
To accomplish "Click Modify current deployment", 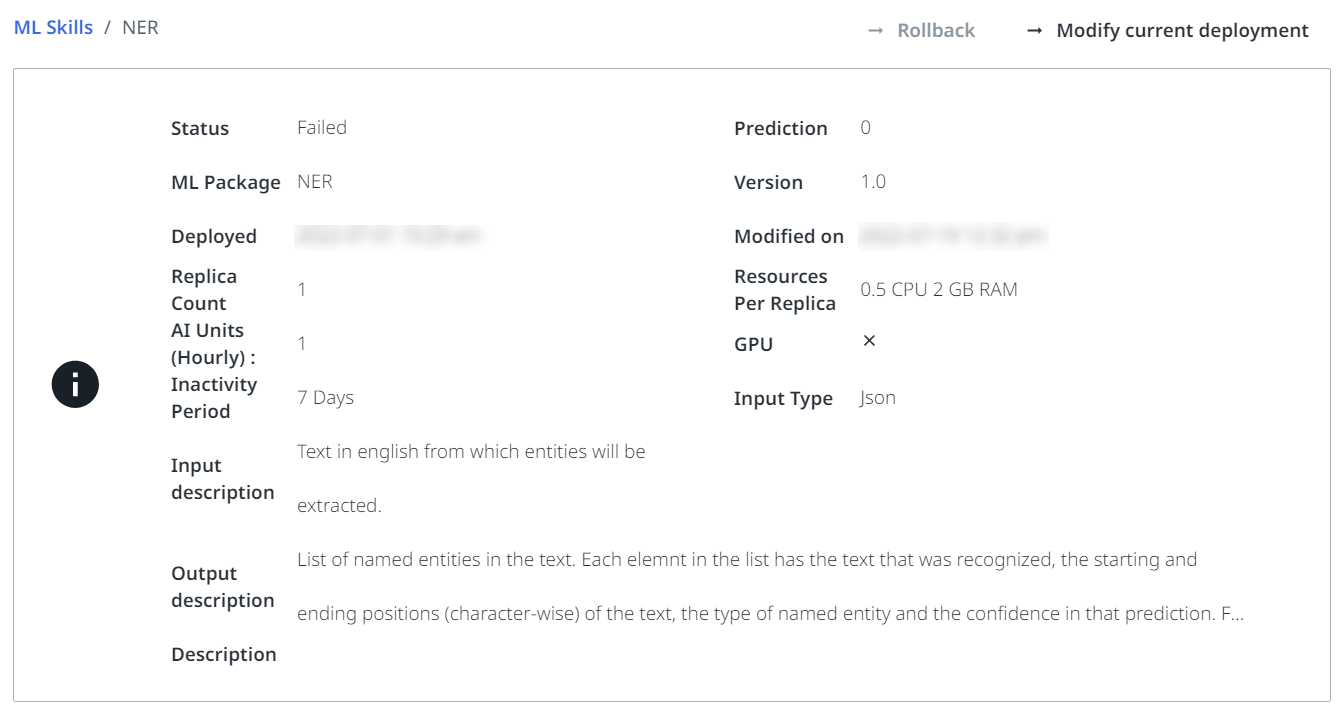I will (1182, 31).
